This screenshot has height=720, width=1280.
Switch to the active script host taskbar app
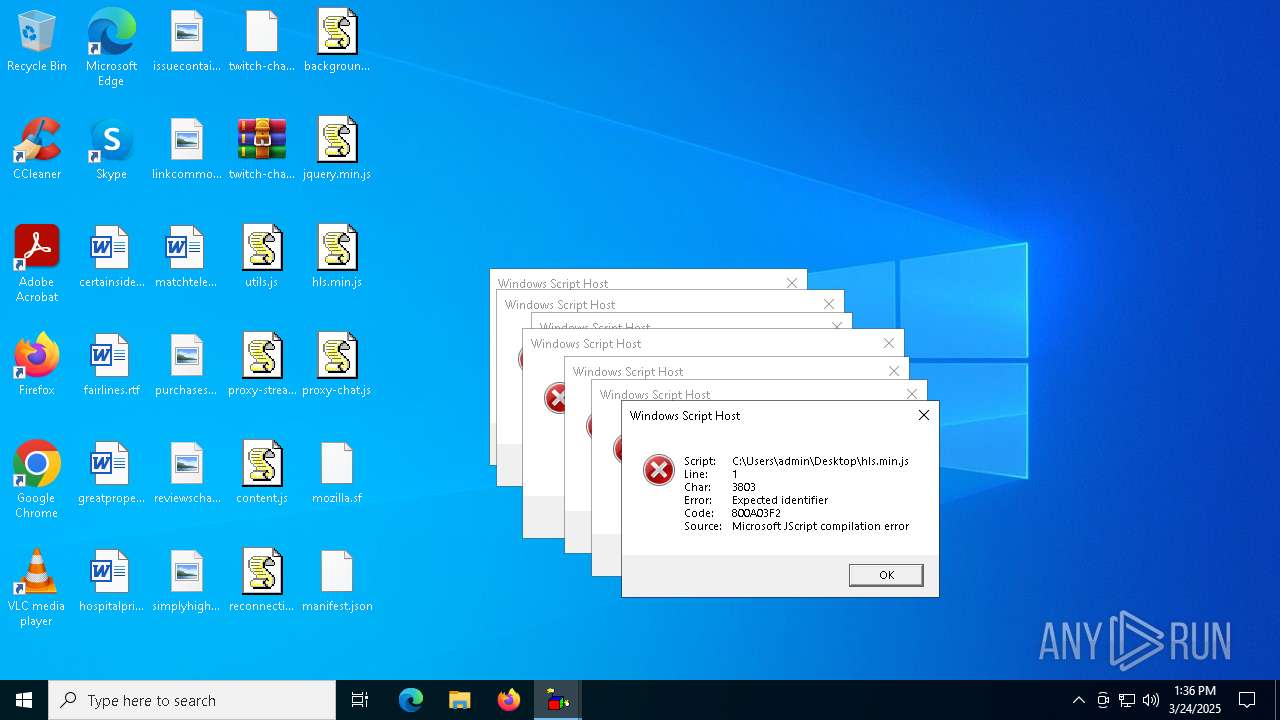click(x=558, y=700)
